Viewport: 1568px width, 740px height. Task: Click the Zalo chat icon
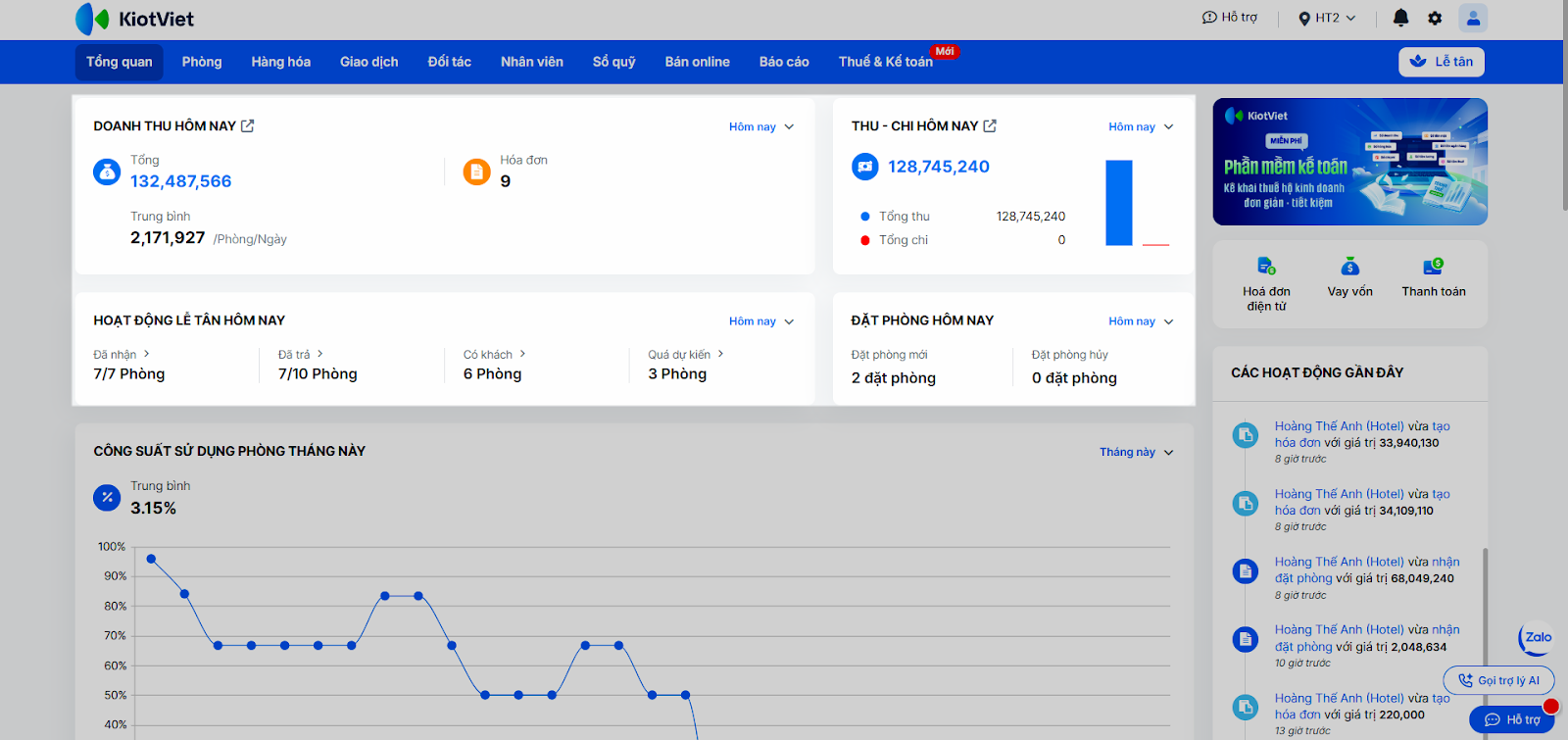(x=1537, y=638)
